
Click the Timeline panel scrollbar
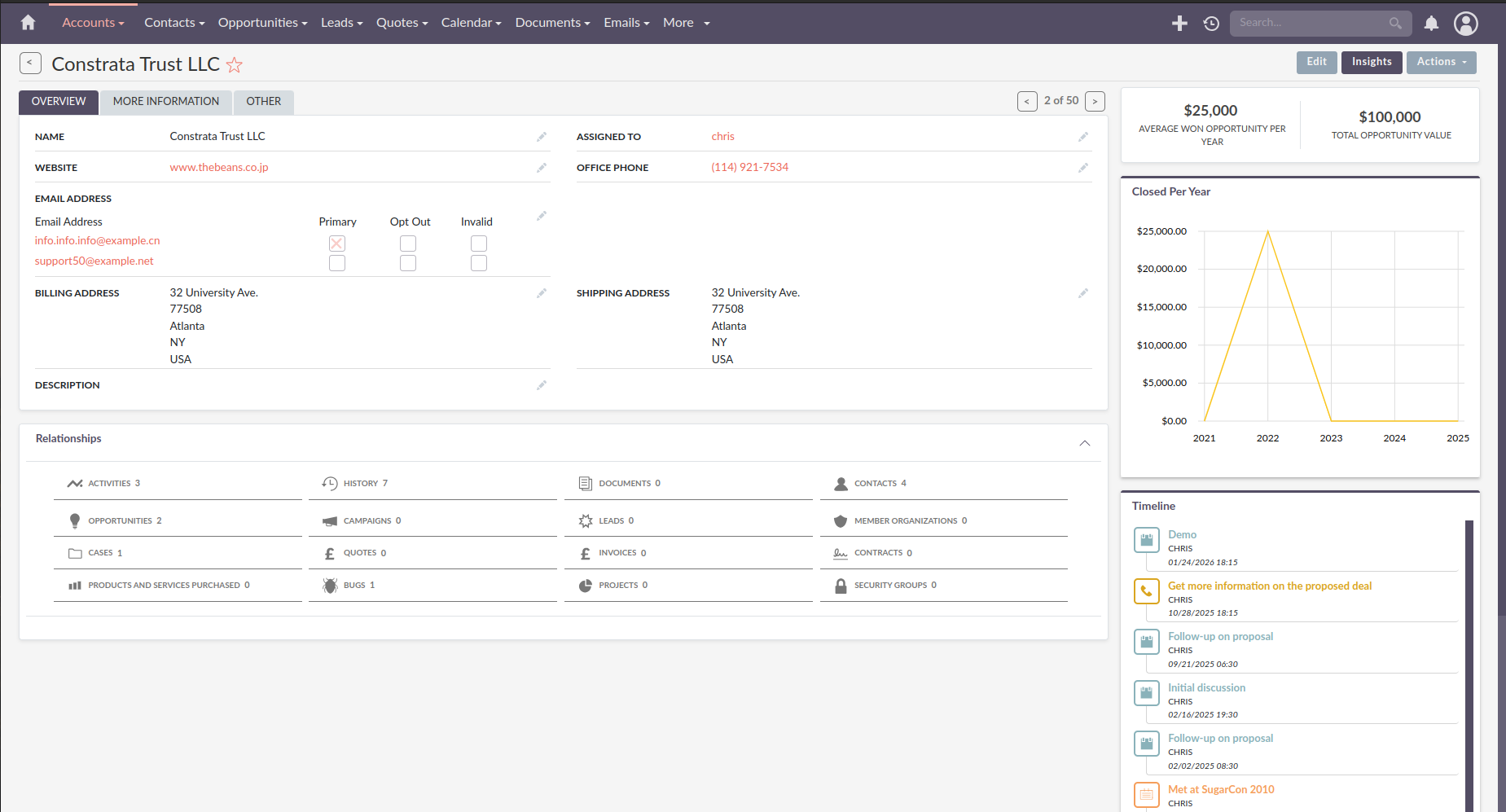1469,664
